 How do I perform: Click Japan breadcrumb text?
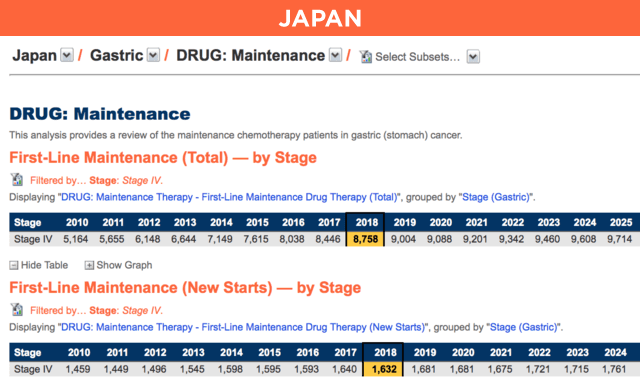[x=35, y=55]
